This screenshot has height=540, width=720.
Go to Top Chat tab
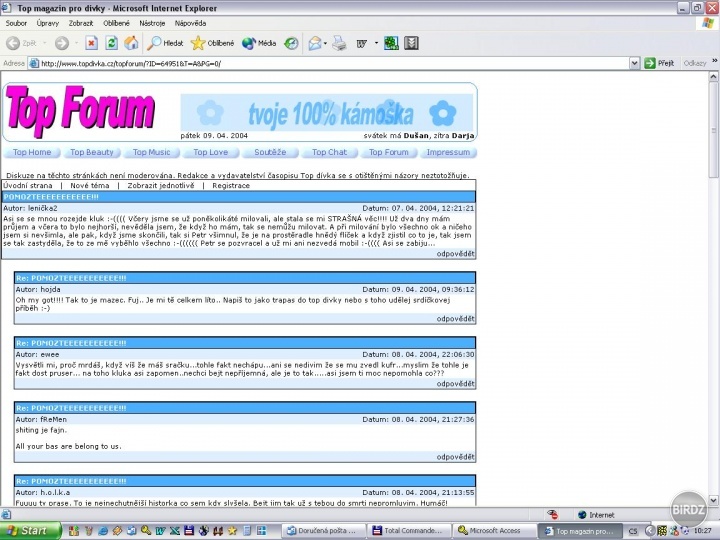(x=330, y=152)
